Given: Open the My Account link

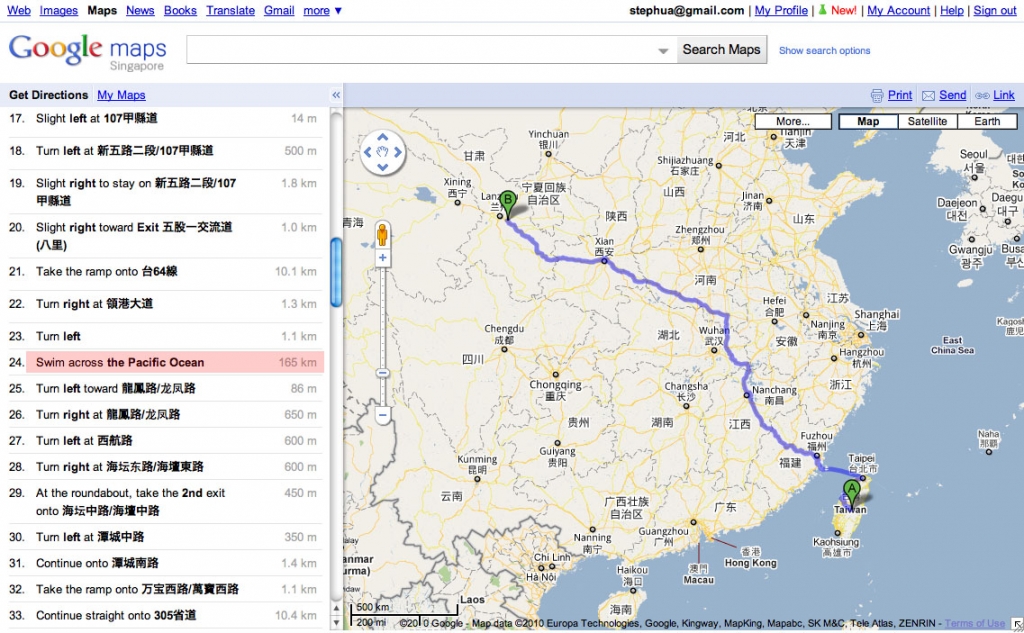Looking at the screenshot, I should [898, 10].
